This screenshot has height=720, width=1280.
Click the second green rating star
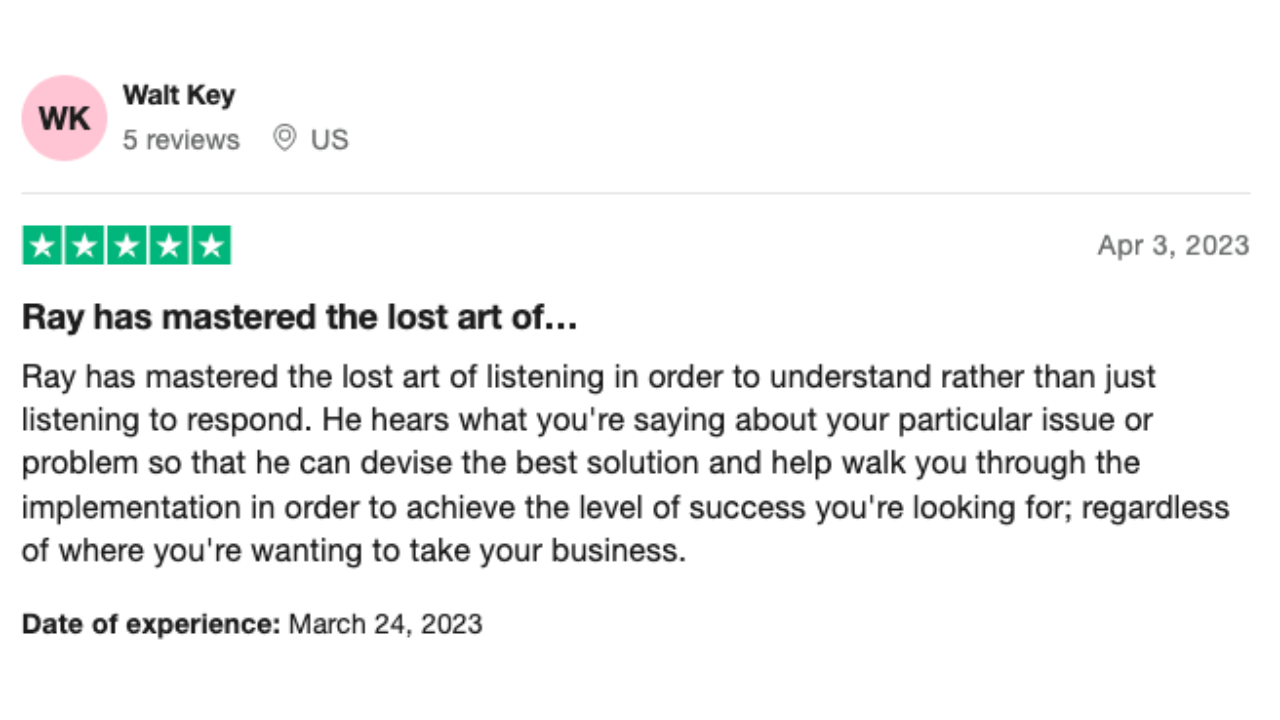point(85,245)
